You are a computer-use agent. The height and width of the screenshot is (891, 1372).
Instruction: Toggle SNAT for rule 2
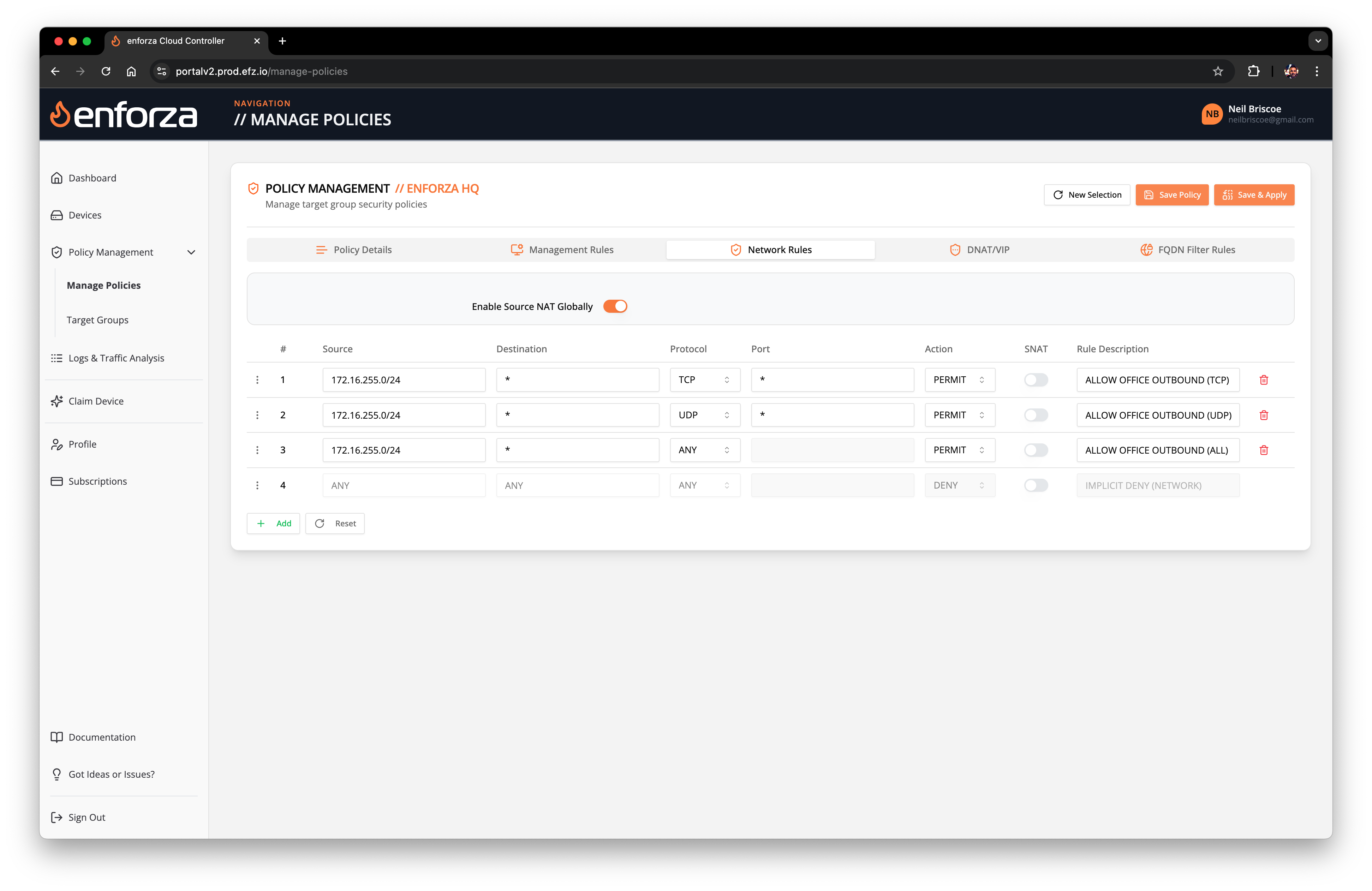tap(1036, 415)
